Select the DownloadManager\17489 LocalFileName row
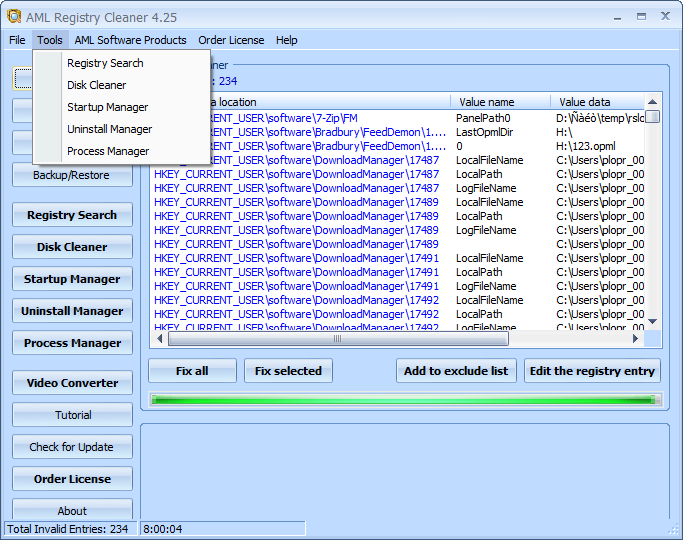This screenshot has height=540, width=683. (x=398, y=202)
